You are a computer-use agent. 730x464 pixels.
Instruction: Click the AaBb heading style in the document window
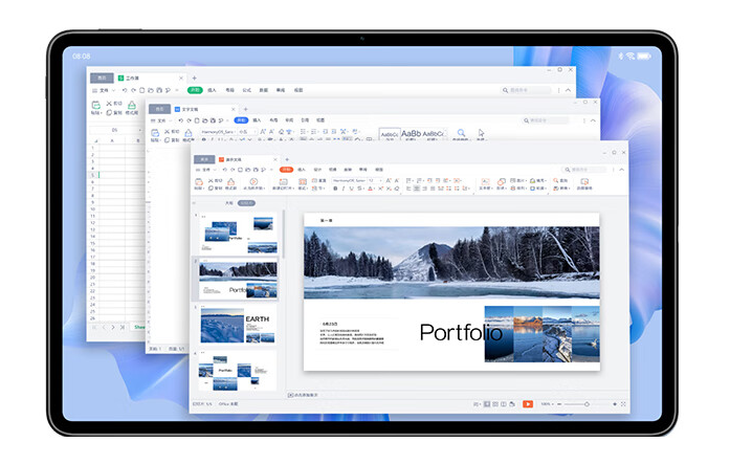pyautogui.click(x=411, y=134)
